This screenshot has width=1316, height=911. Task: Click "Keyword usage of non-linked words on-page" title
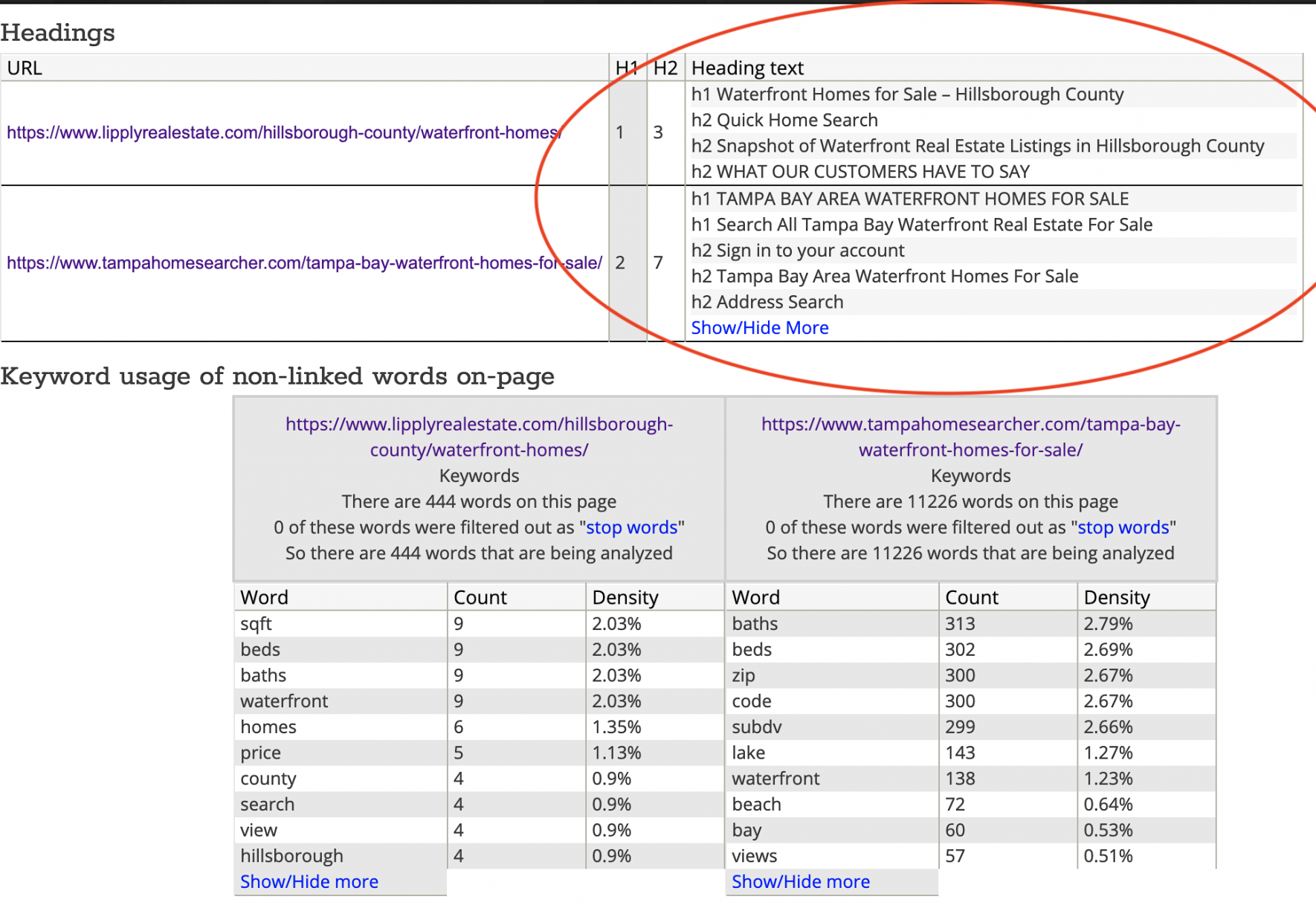277,376
